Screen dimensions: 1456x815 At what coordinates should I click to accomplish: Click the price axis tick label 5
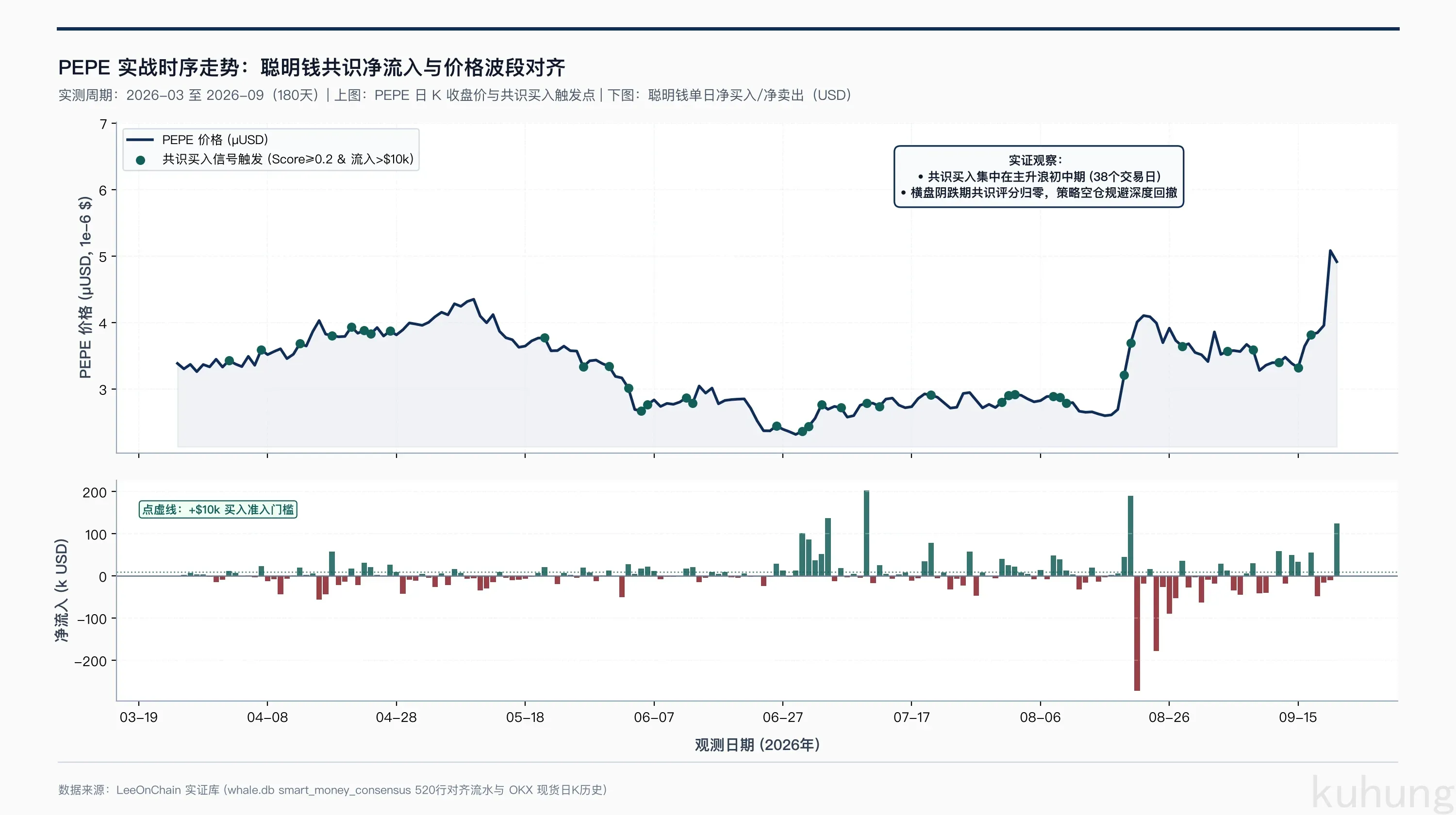coord(103,257)
